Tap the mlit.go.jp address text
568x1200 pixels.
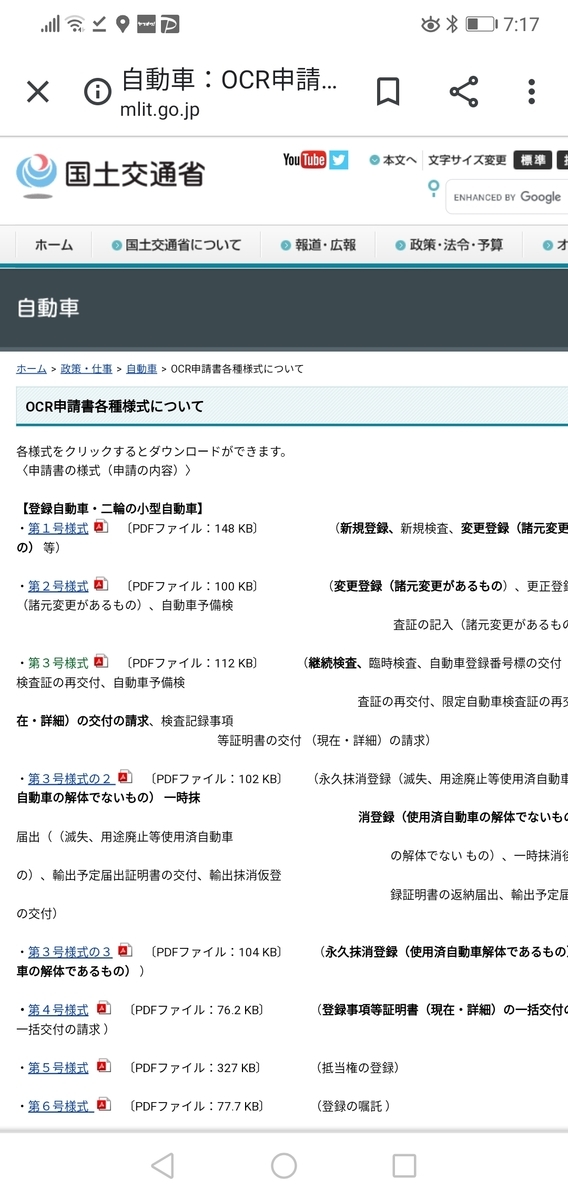click(x=160, y=110)
